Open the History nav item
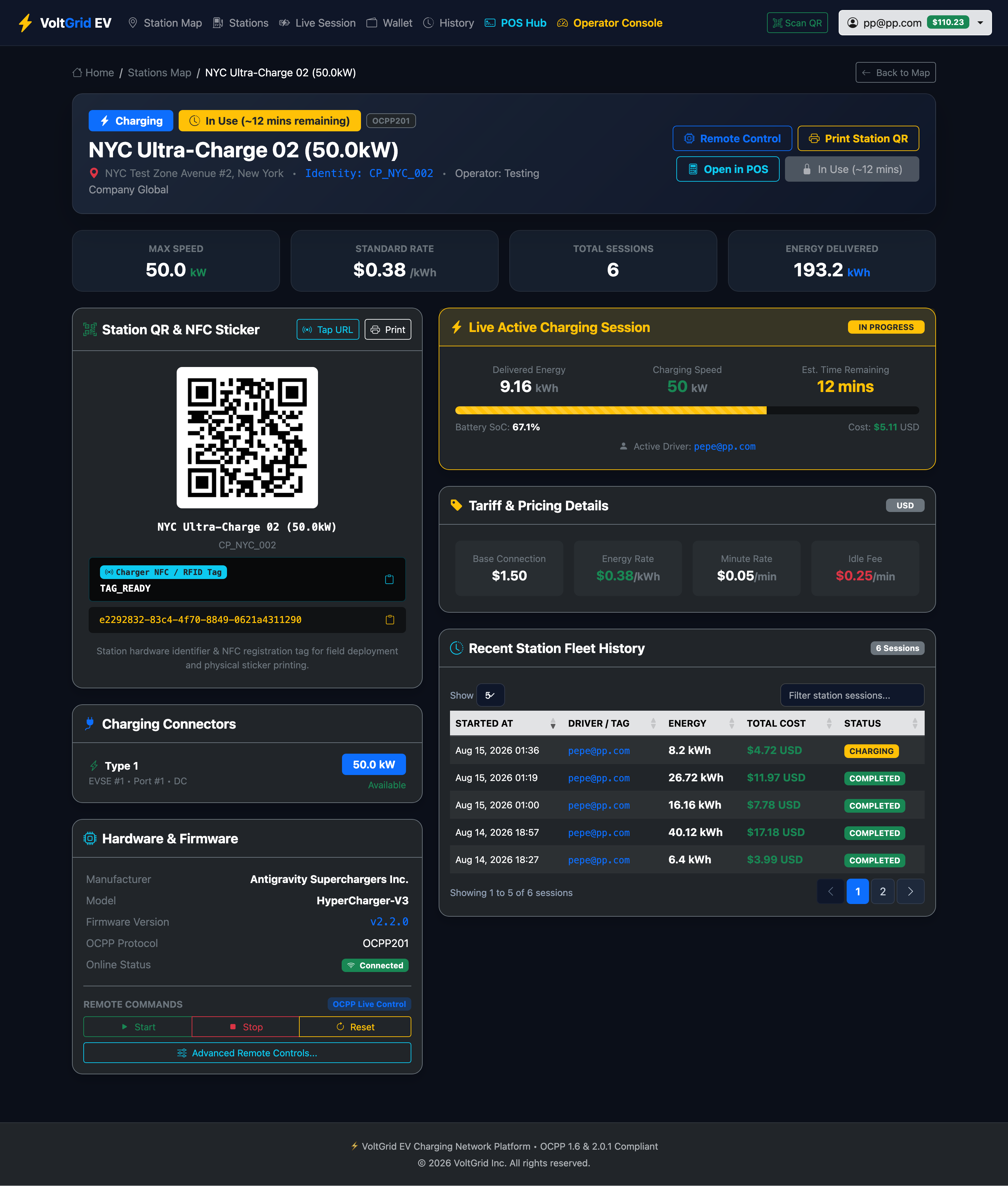Image resolution: width=1008 pixels, height=1186 pixels. tap(449, 23)
